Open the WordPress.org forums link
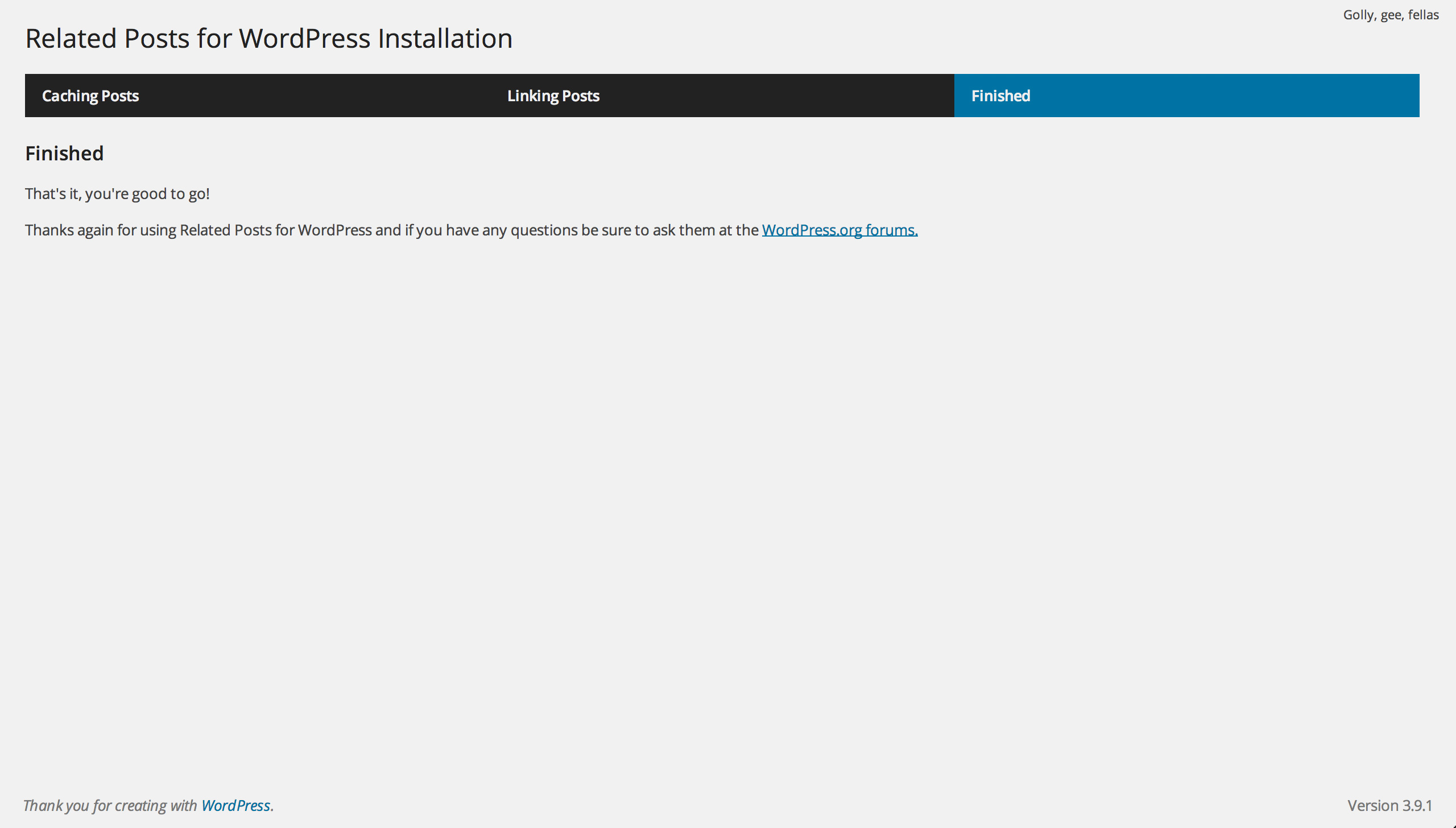 coord(839,230)
